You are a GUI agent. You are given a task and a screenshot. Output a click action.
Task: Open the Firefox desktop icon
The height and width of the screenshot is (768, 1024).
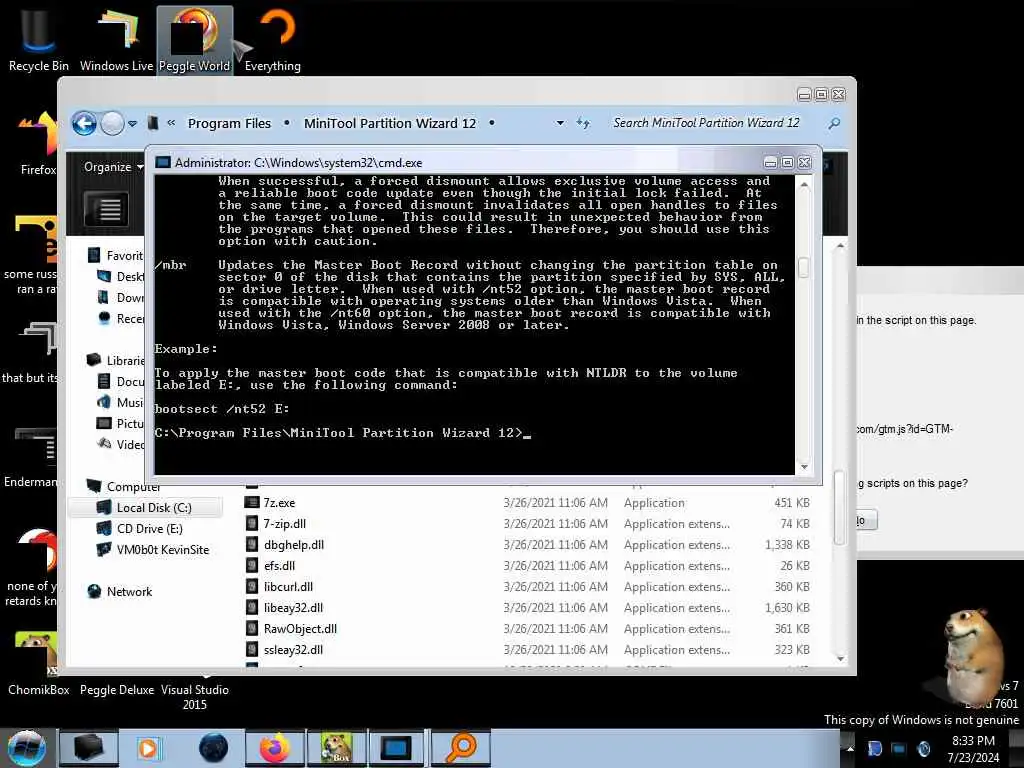(x=38, y=144)
